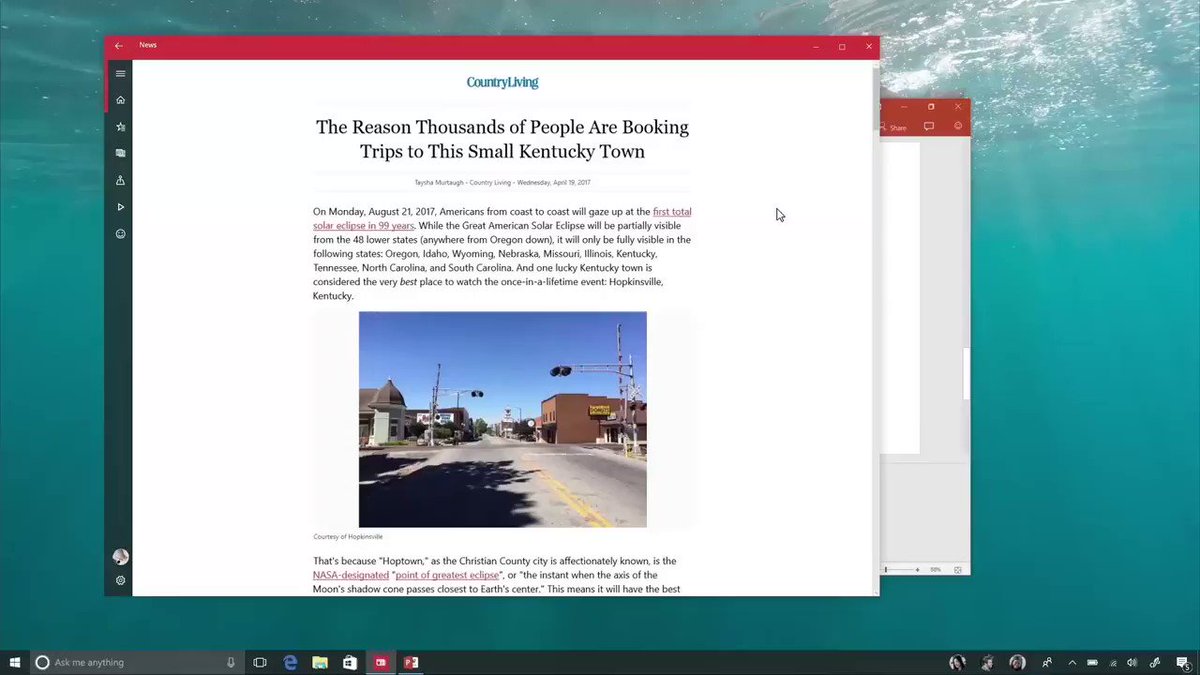Viewport: 1200px width, 675px height.
Task: Expand hidden system tray icons
Action: click(1072, 662)
